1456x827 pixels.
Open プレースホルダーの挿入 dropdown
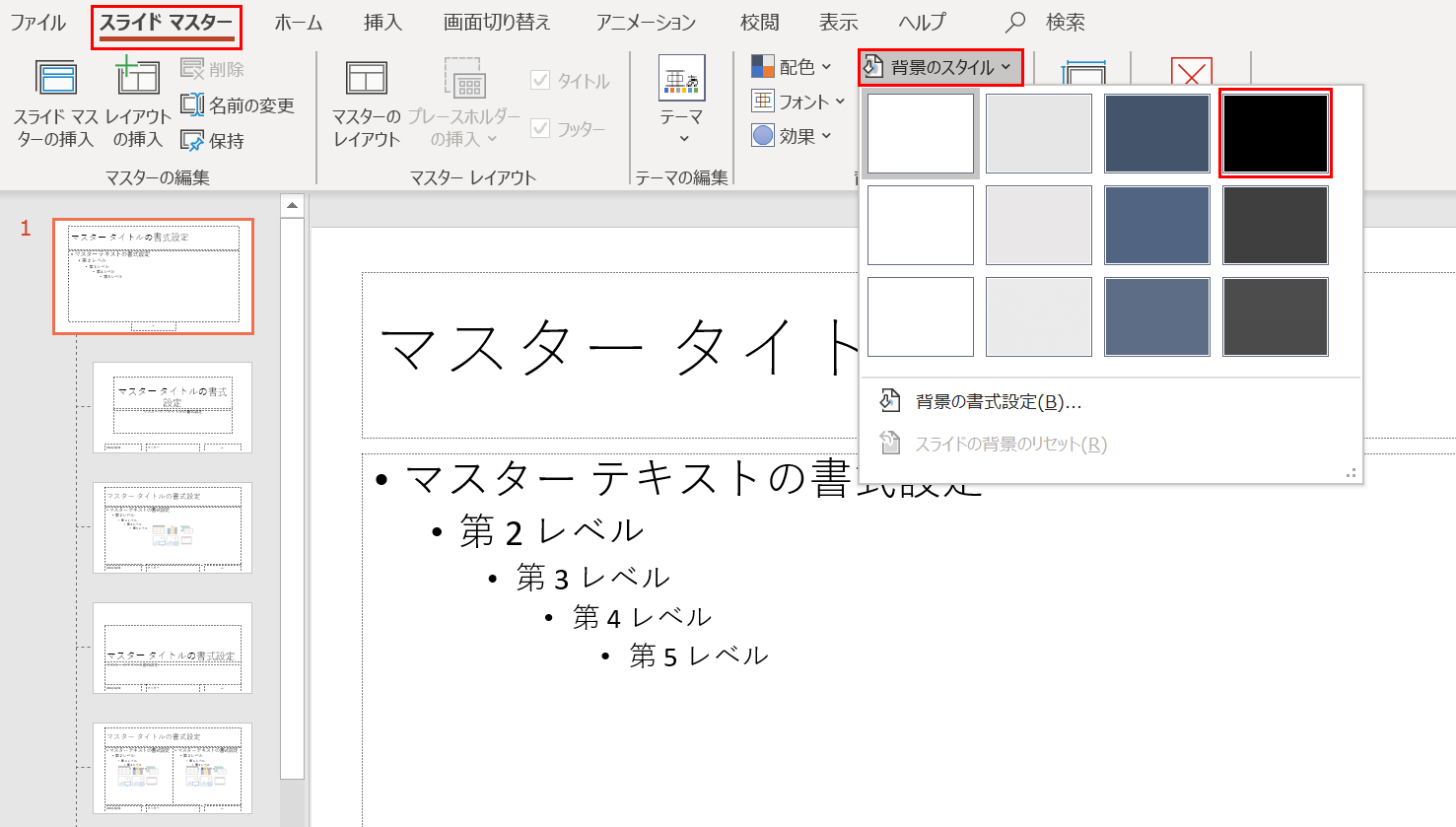(x=463, y=103)
